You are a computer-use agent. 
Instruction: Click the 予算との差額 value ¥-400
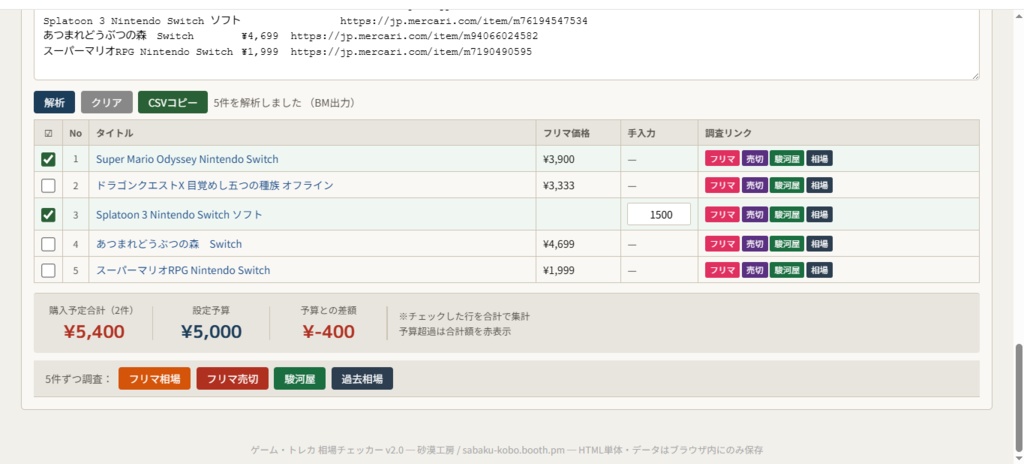point(328,332)
